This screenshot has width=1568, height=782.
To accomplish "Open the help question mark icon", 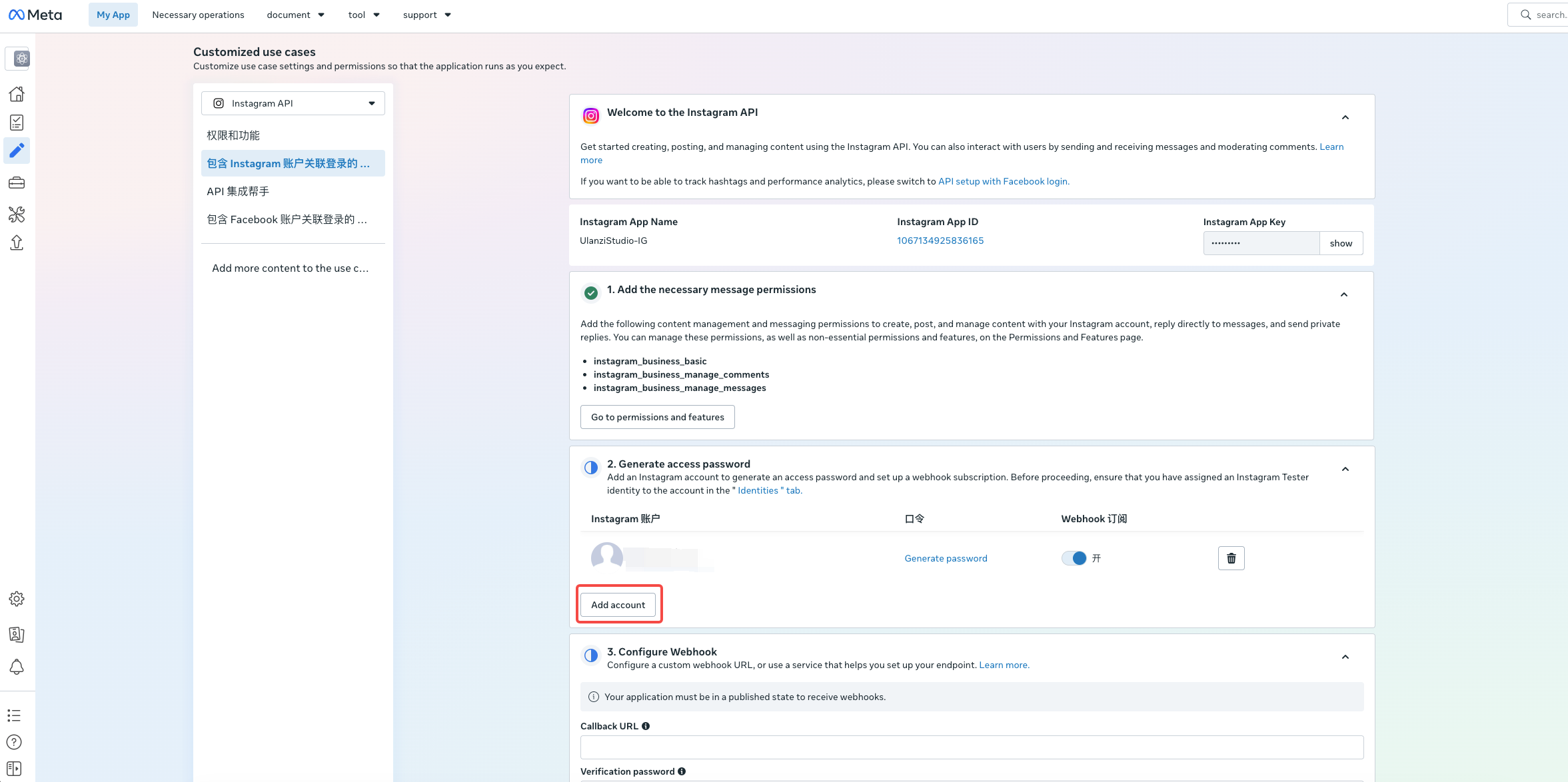I will click(x=14, y=742).
